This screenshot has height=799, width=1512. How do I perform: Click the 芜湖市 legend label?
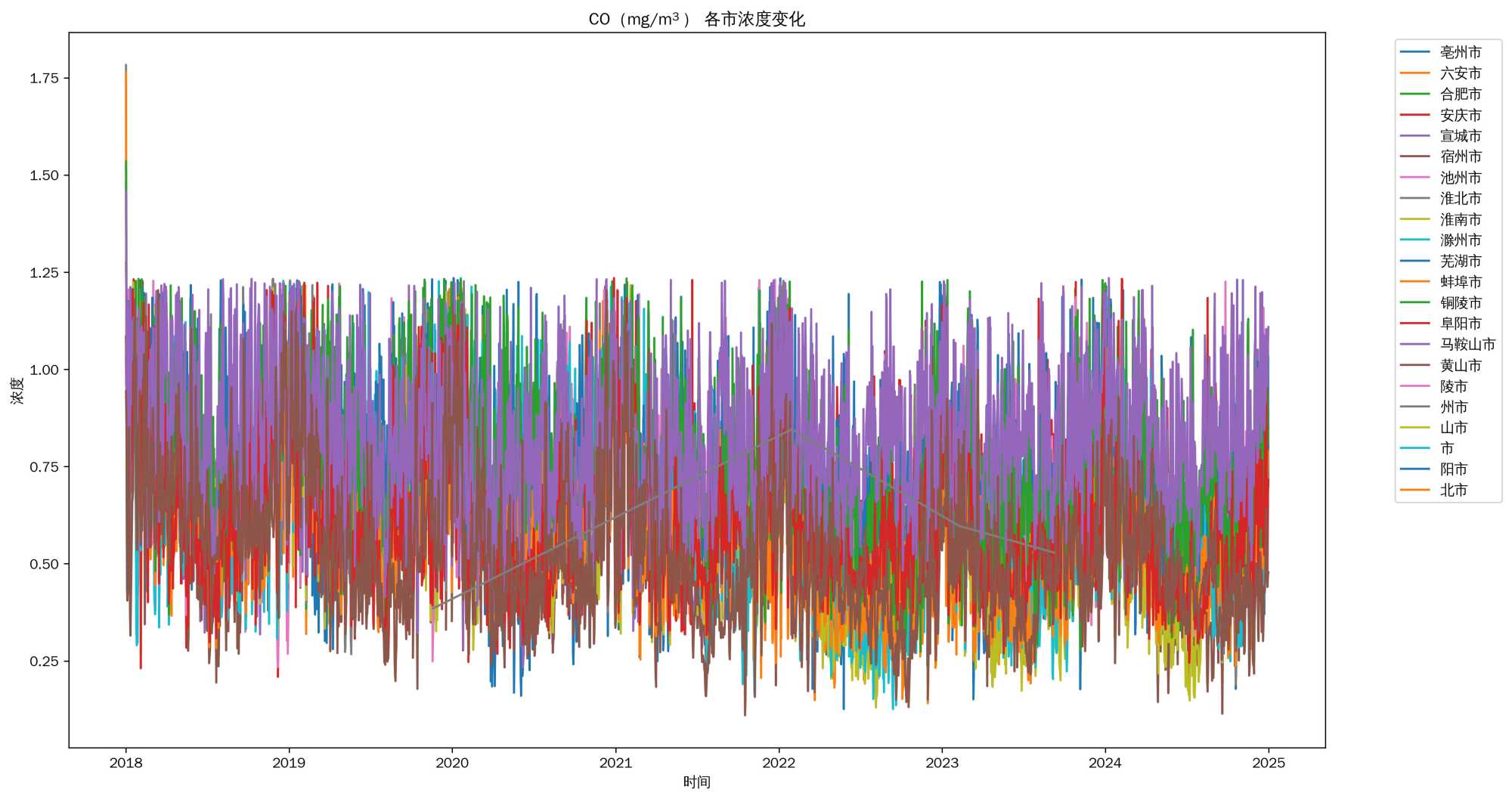(1460, 262)
